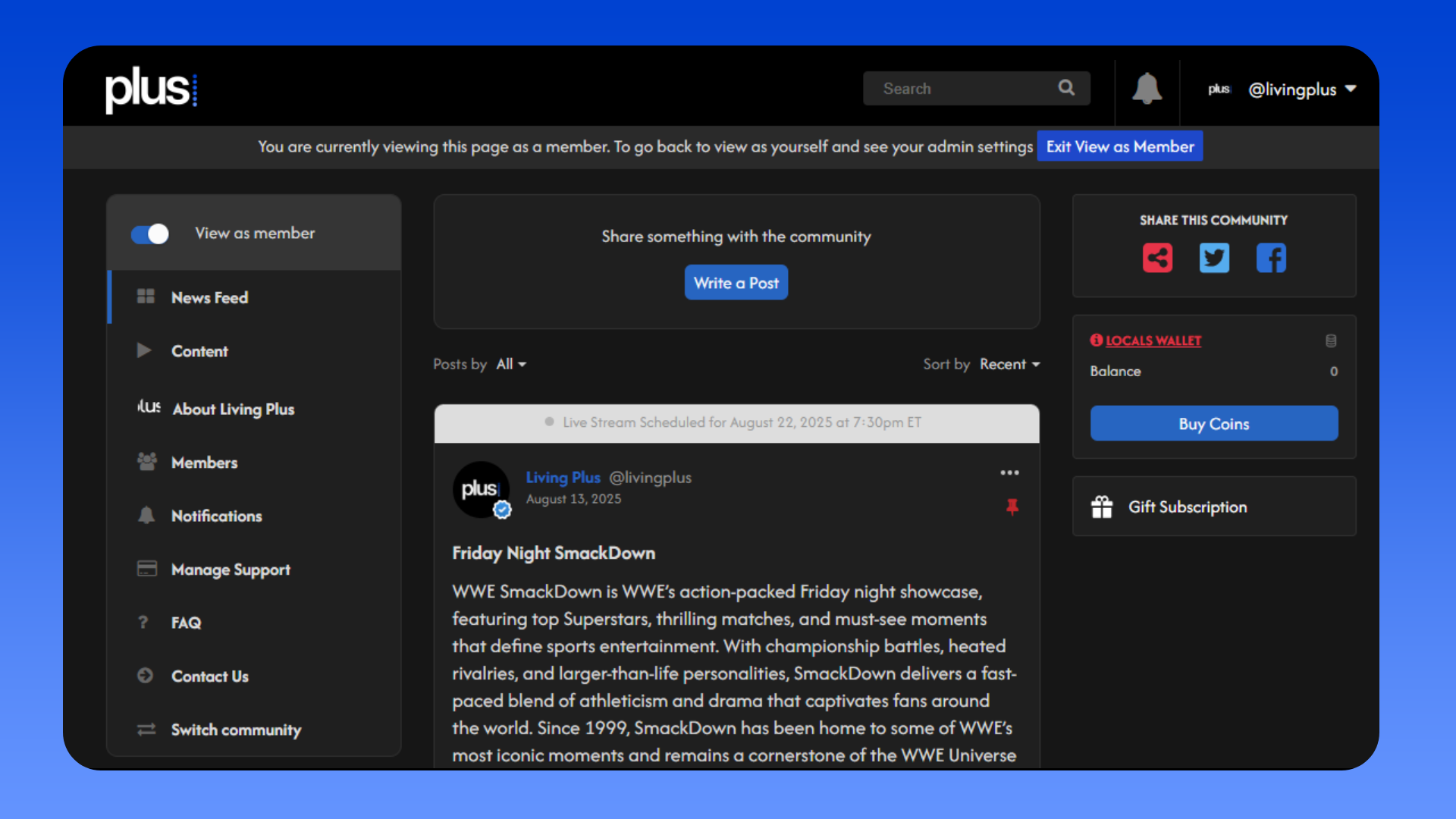Click the small plus avatar beside @livingplus
This screenshot has height=819, width=1456.
coord(1219,89)
